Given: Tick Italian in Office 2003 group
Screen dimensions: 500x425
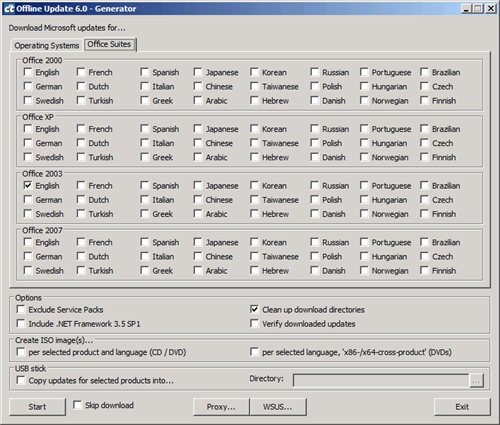Looking at the screenshot, I should (144, 200).
